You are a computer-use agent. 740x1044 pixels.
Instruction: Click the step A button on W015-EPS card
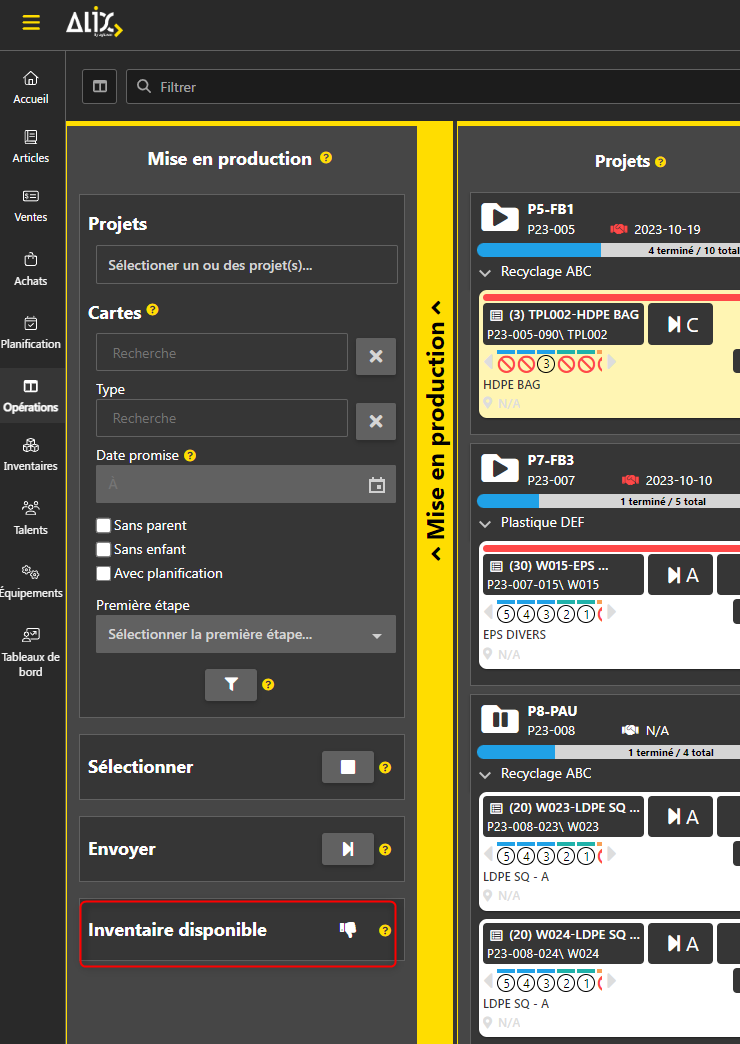pos(680,574)
